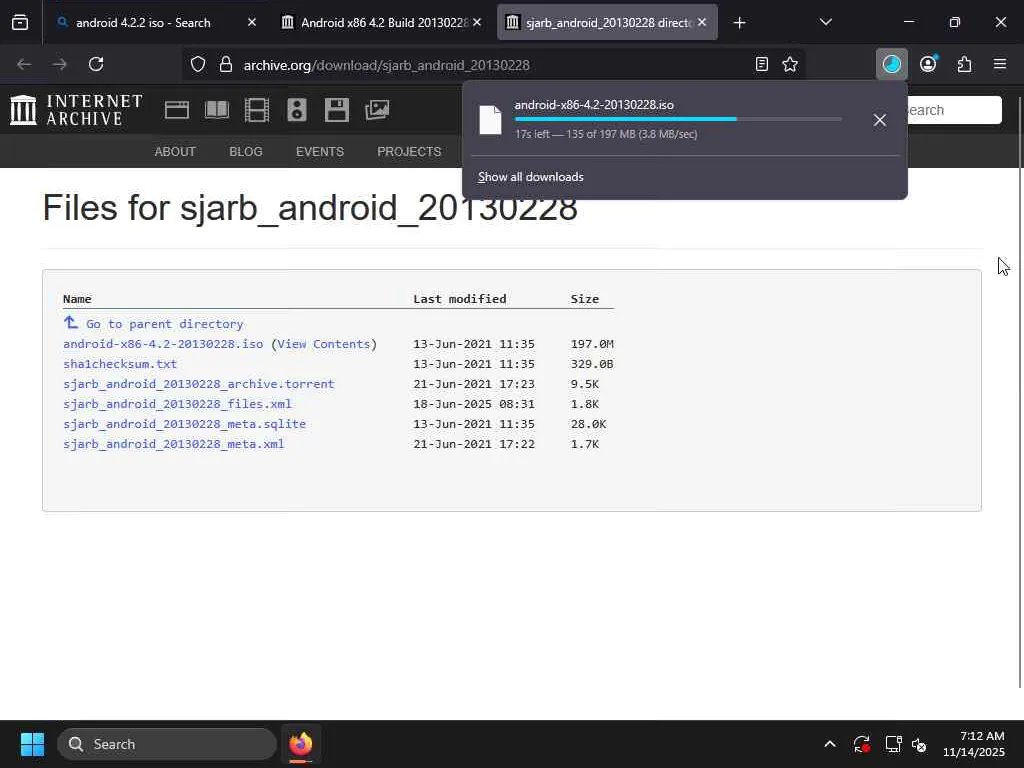
Task: Click '18-Jun-2025 08:31' modified date
Action: coord(473,404)
